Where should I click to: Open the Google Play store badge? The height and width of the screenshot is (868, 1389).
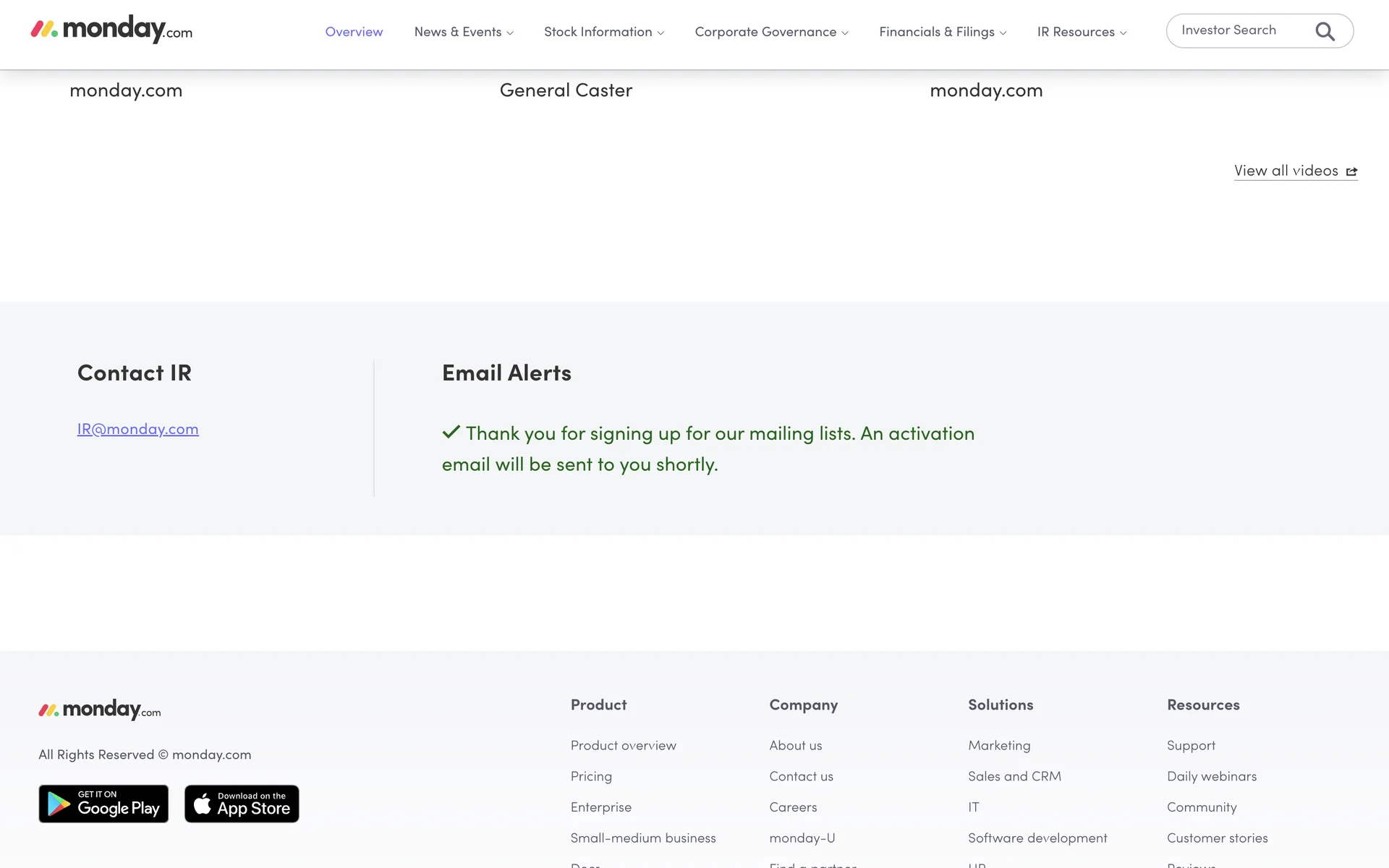point(103,804)
